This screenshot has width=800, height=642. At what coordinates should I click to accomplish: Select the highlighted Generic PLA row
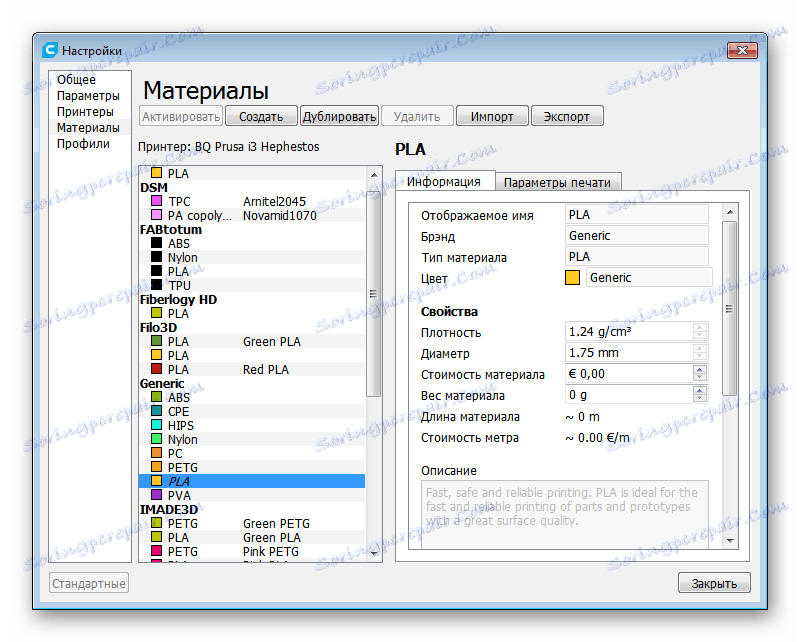[x=253, y=481]
